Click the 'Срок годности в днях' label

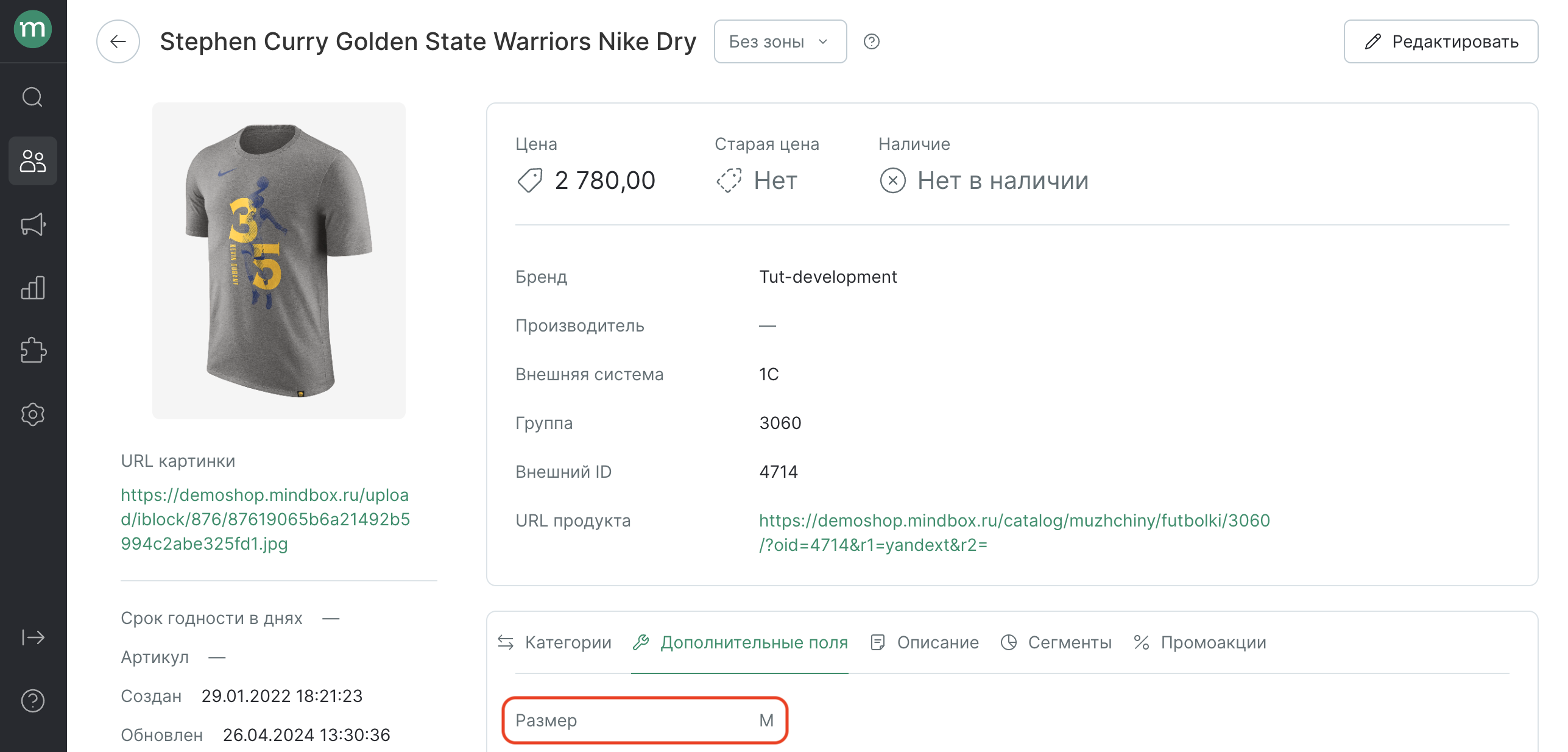211,618
